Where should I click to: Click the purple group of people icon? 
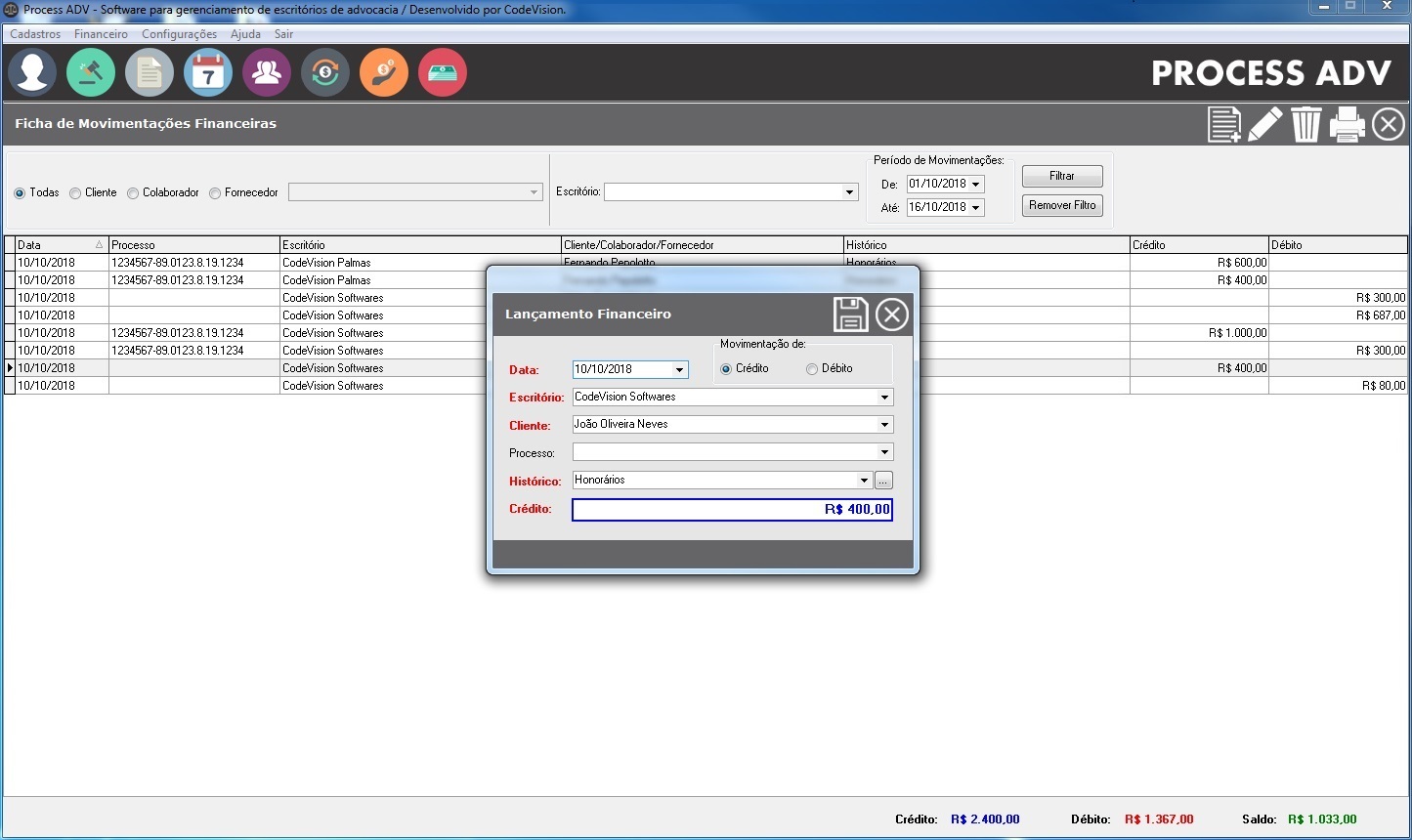pos(267,73)
